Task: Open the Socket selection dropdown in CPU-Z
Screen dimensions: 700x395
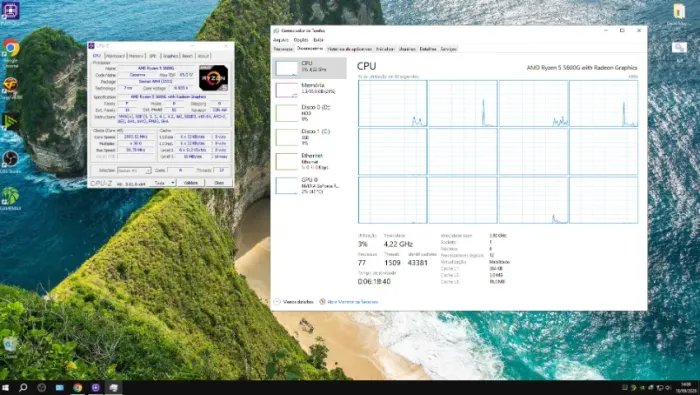Action: (x=134, y=170)
